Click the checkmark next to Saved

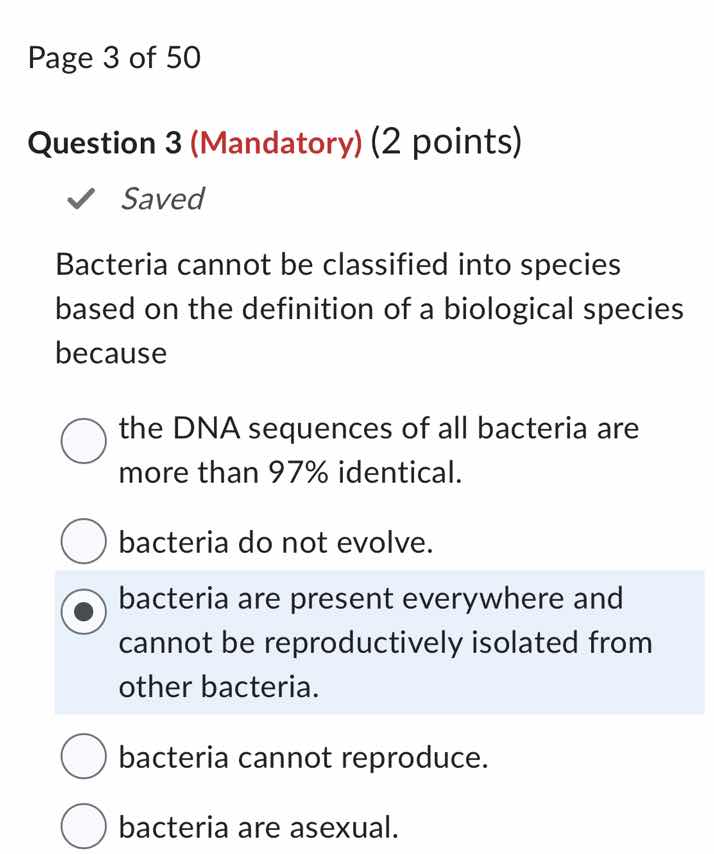point(80,199)
